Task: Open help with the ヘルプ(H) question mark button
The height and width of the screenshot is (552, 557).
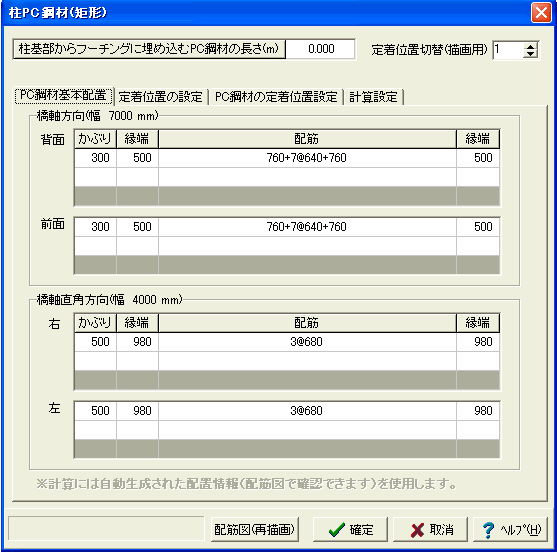Action: click(510, 529)
